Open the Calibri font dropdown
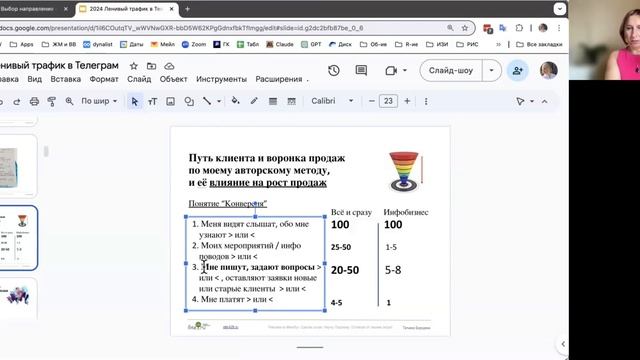 (332, 101)
